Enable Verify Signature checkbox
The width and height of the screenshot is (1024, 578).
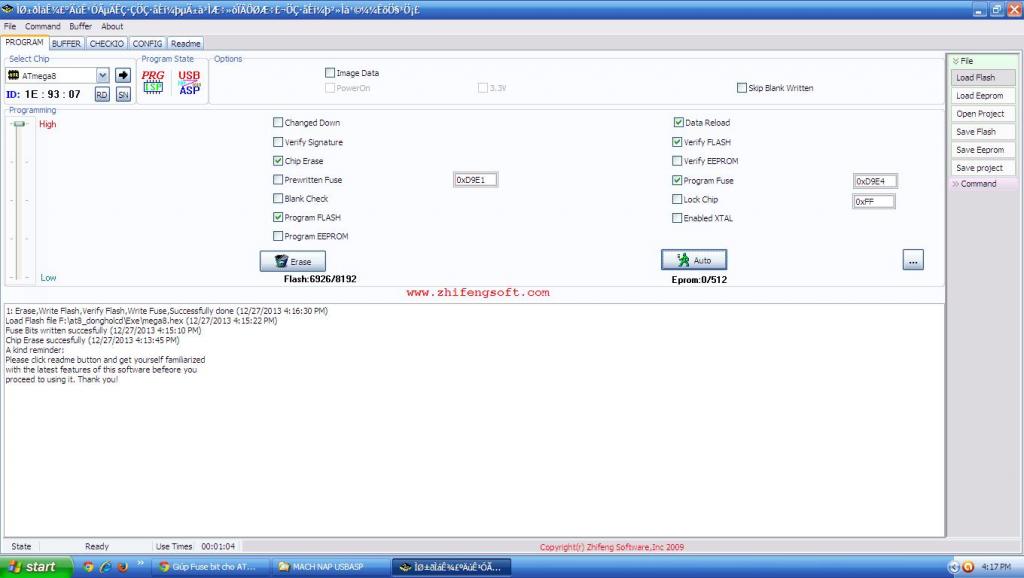tap(278, 142)
